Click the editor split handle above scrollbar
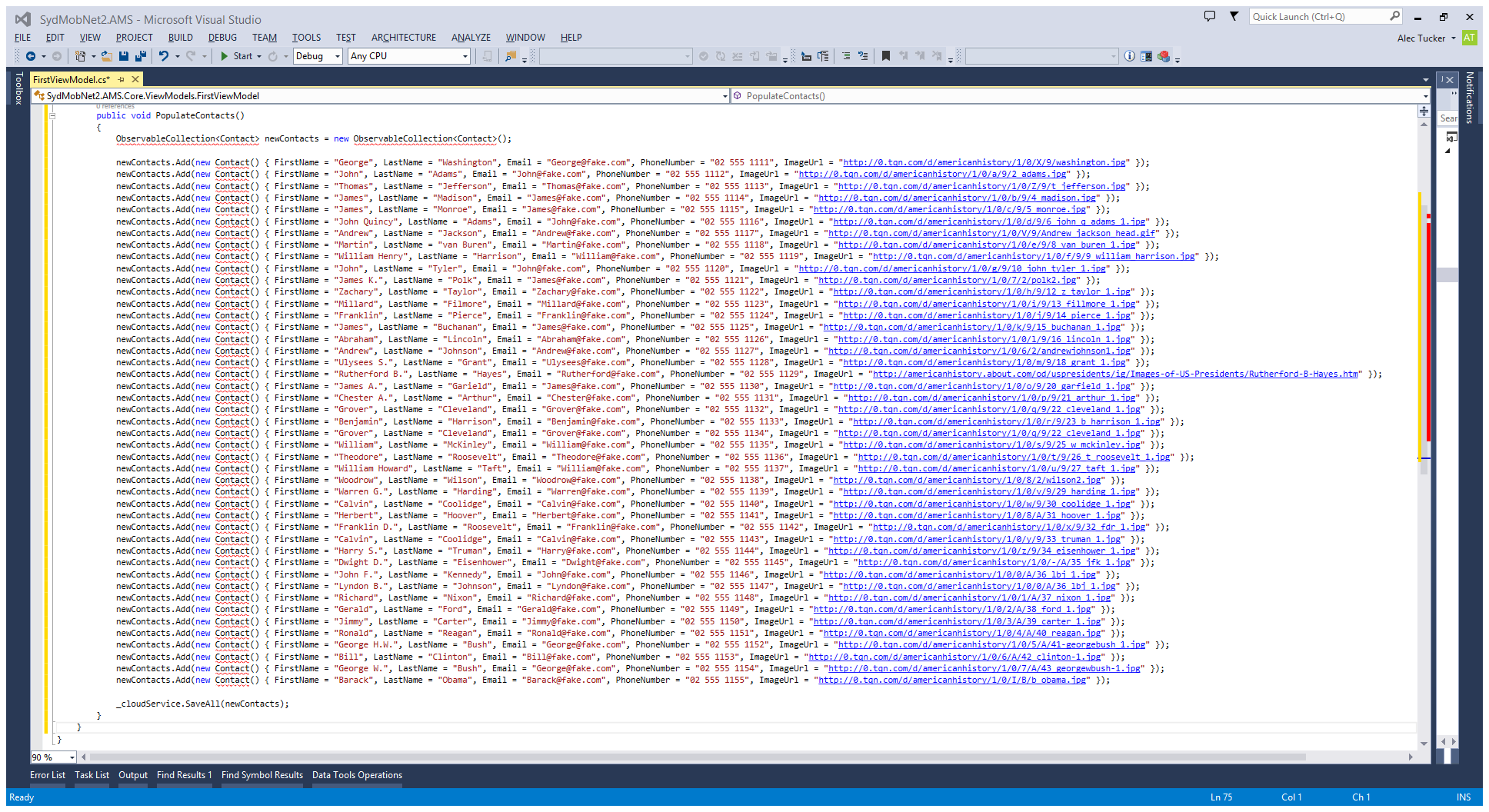The height and width of the screenshot is (812, 1489). tap(1424, 111)
